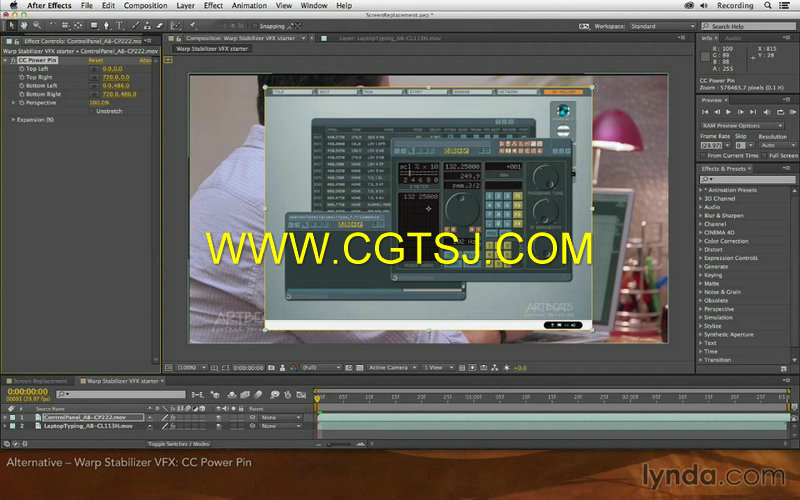Enable the Snapping checkbox
800x500 pixels.
255,26
